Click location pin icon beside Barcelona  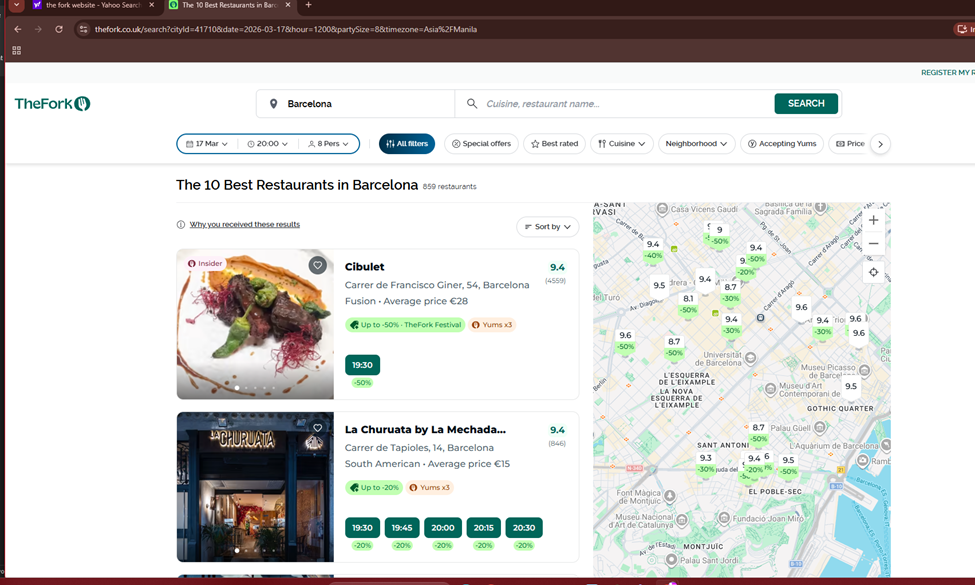[x=274, y=104]
